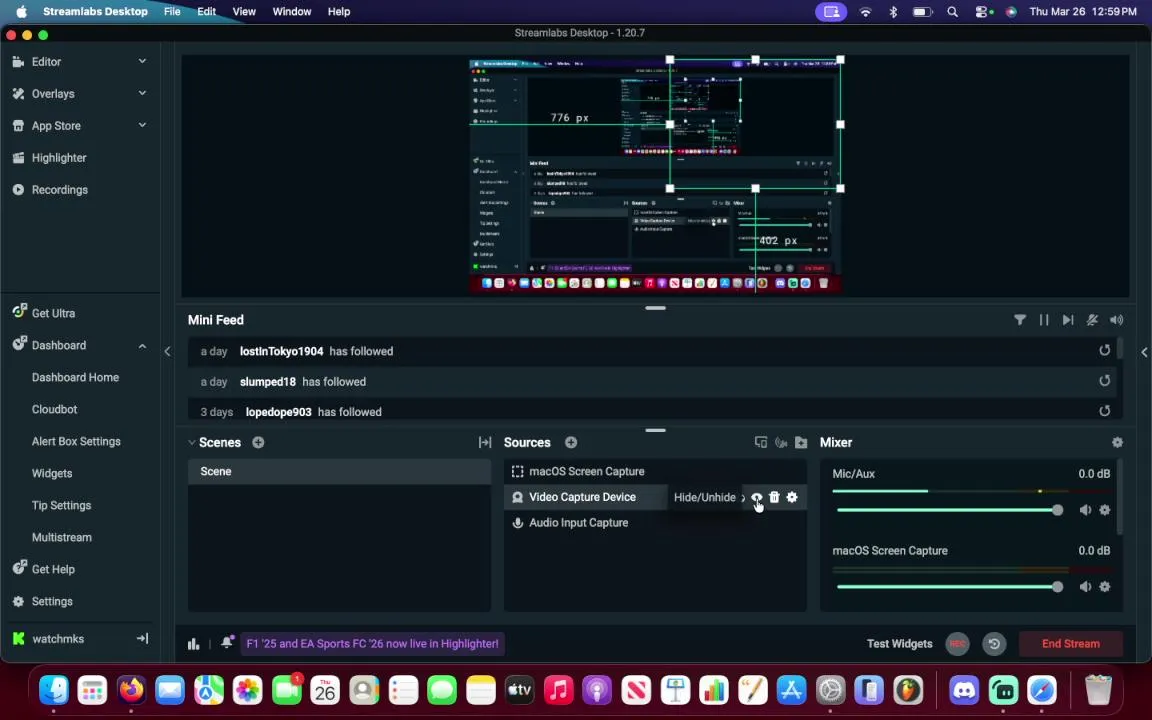Screen dimensions: 1152x720
Task: Click Test Widgets
Action: pos(899,644)
